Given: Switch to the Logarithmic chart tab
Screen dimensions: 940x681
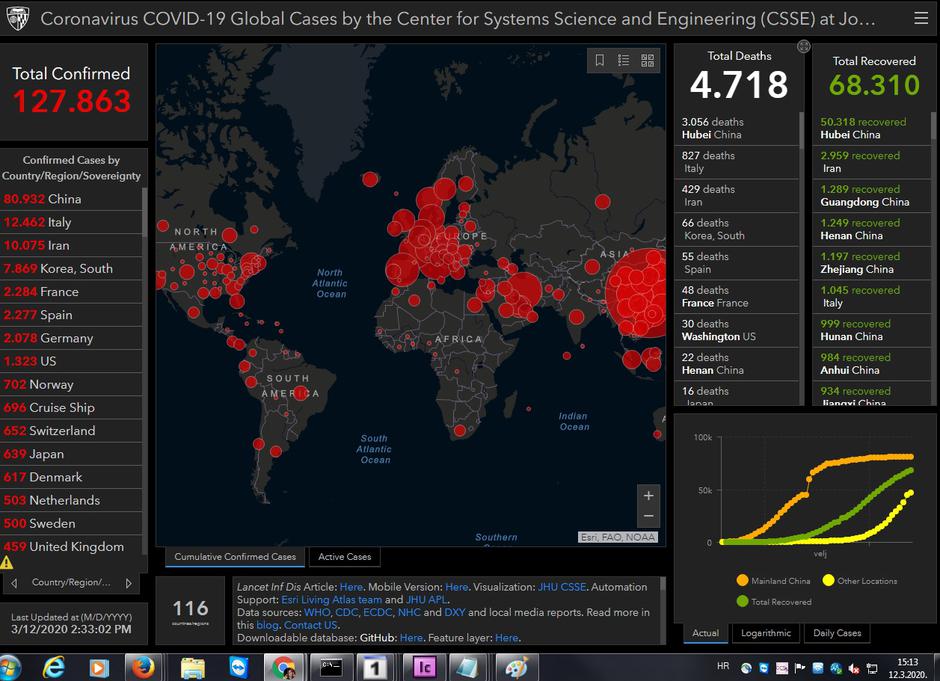Looking at the screenshot, I should 765,633.
